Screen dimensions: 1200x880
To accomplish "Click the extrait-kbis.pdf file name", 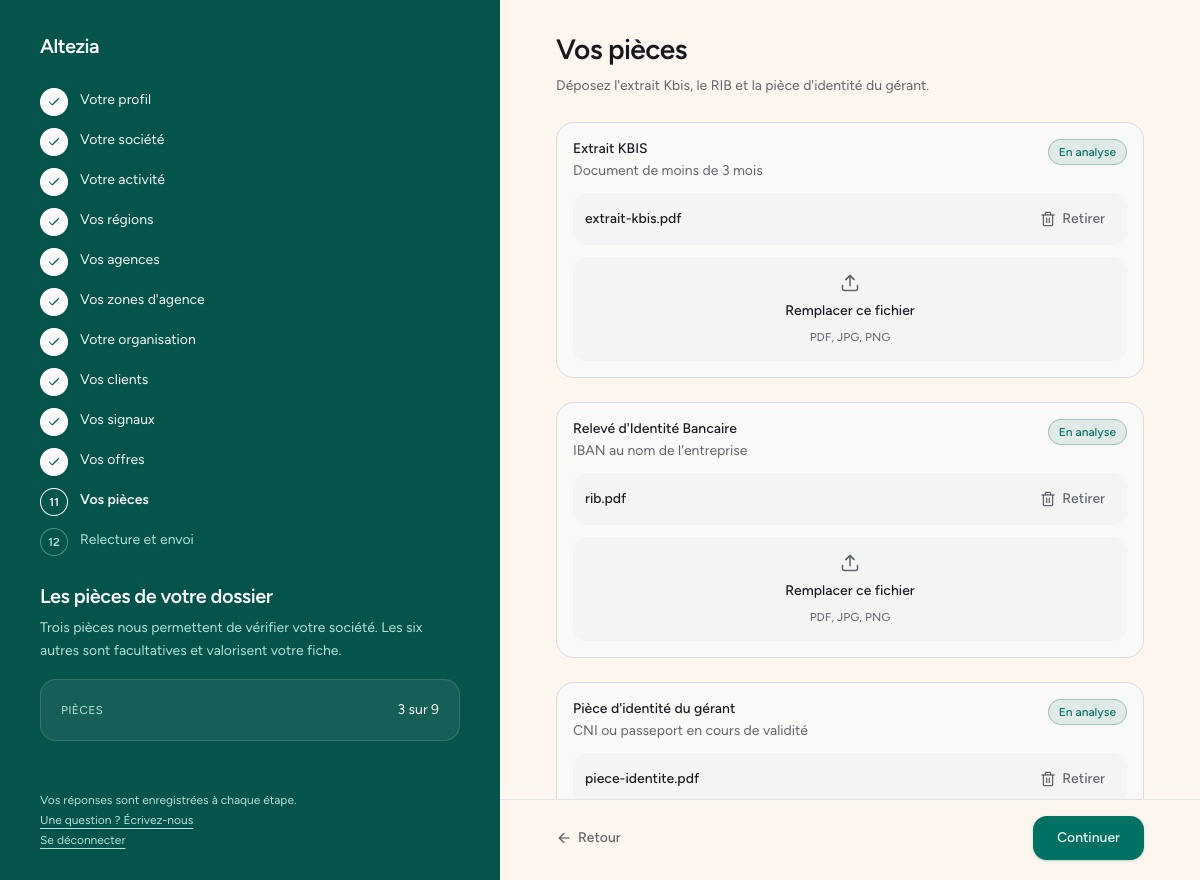I will (633, 219).
